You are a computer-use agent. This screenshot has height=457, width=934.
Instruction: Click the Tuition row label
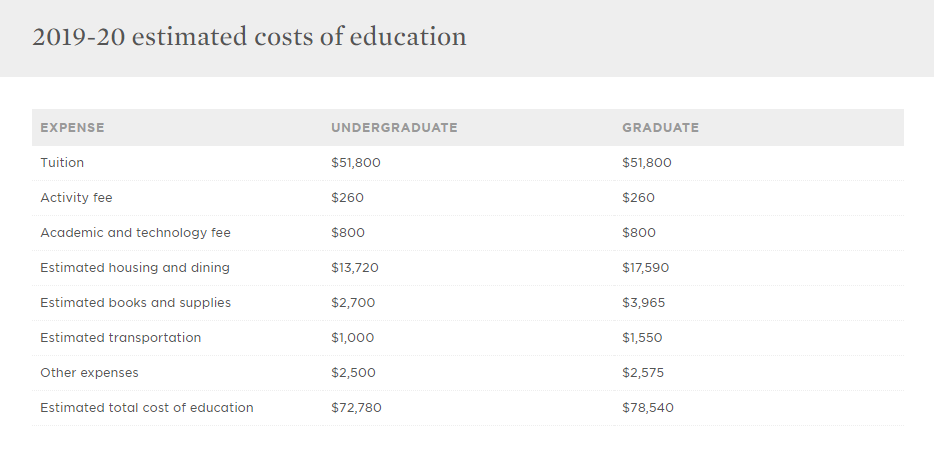[62, 163]
